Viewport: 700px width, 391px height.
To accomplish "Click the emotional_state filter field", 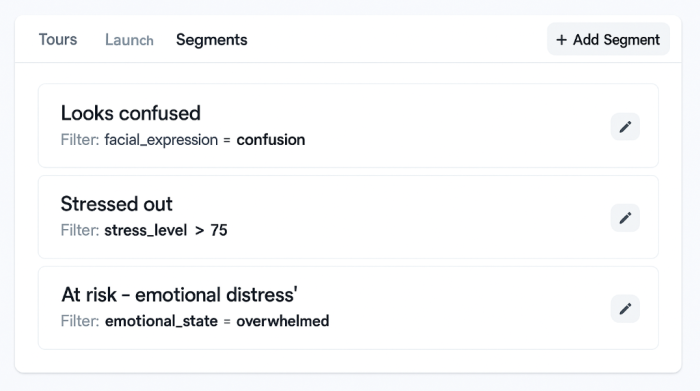I will [161, 321].
